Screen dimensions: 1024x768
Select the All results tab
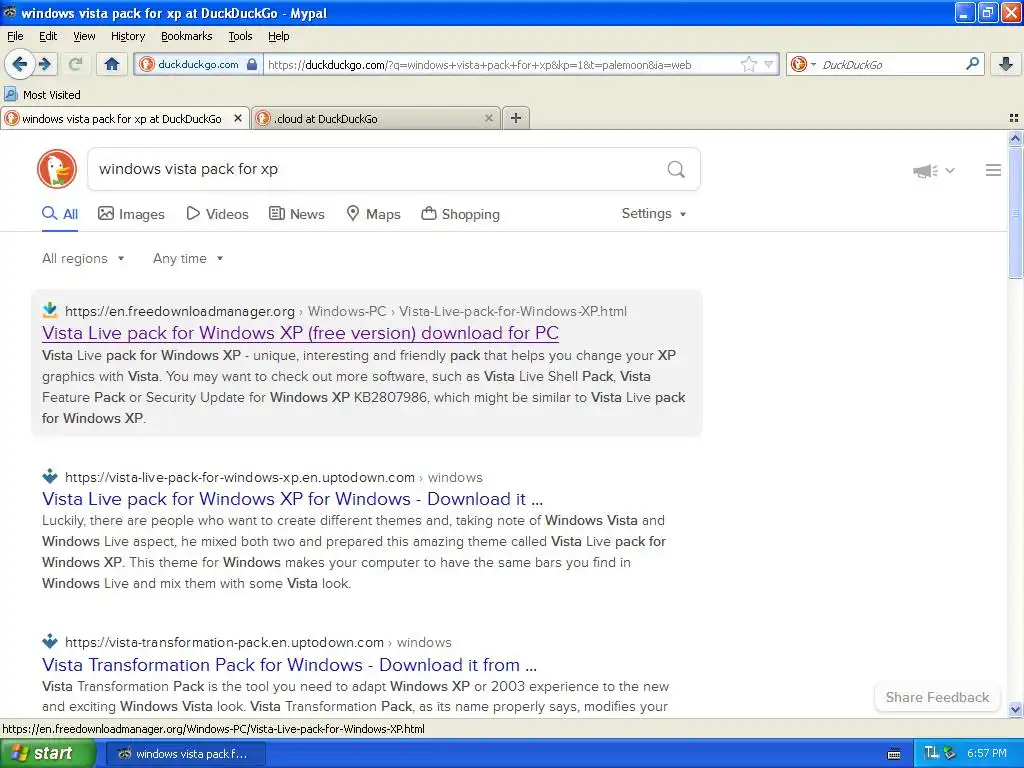(60, 214)
